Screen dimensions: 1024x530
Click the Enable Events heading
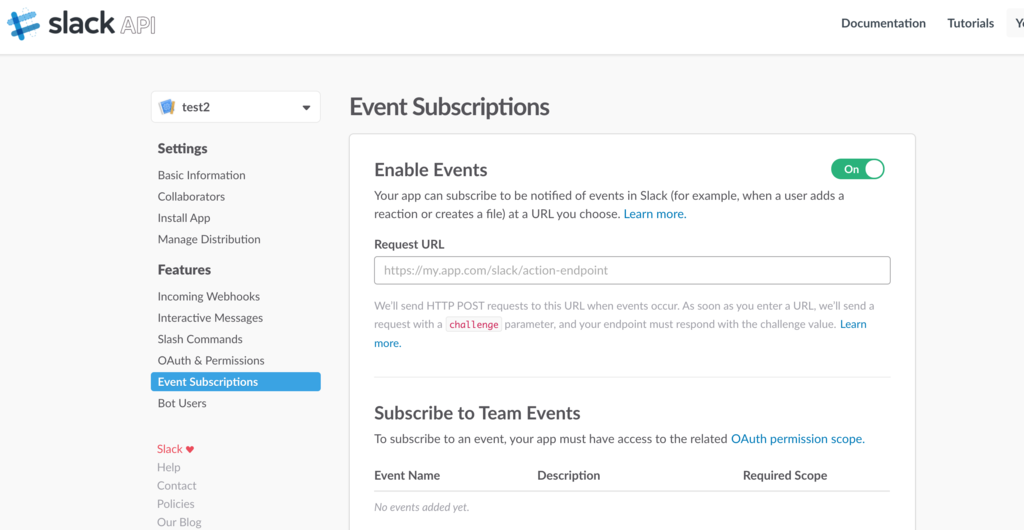431,170
